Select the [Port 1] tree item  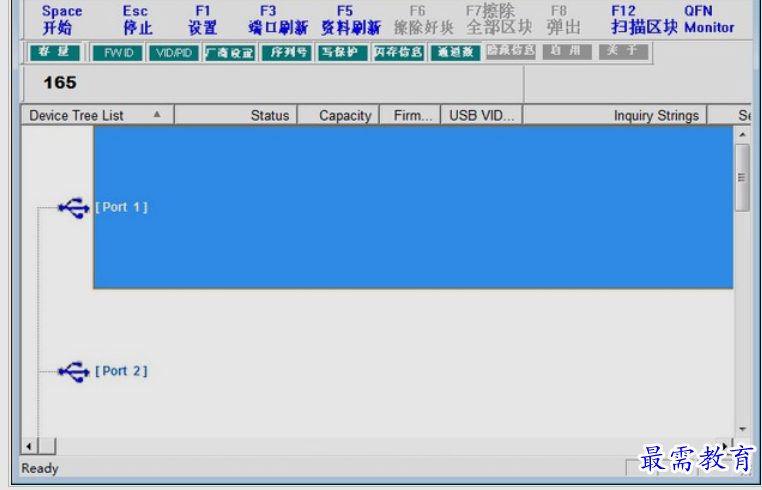tap(121, 207)
